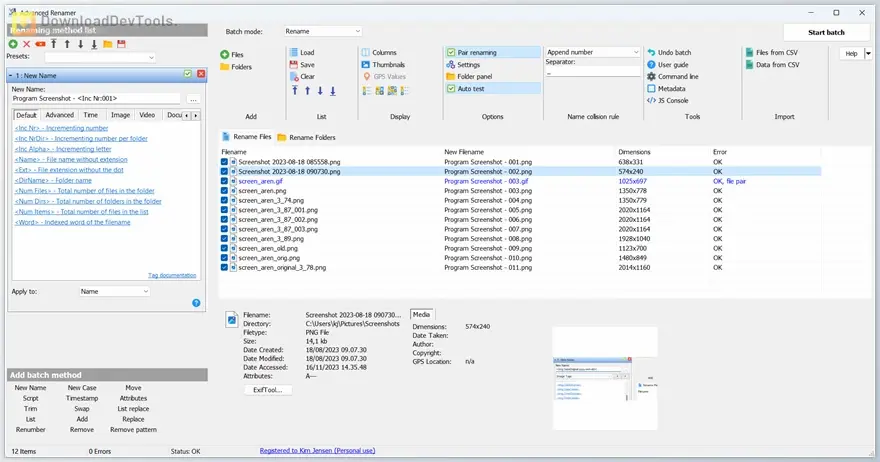Switch to the Video tags tab
Image resolution: width=880 pixels, height=462 pixels.
click(x=147, y=115)
